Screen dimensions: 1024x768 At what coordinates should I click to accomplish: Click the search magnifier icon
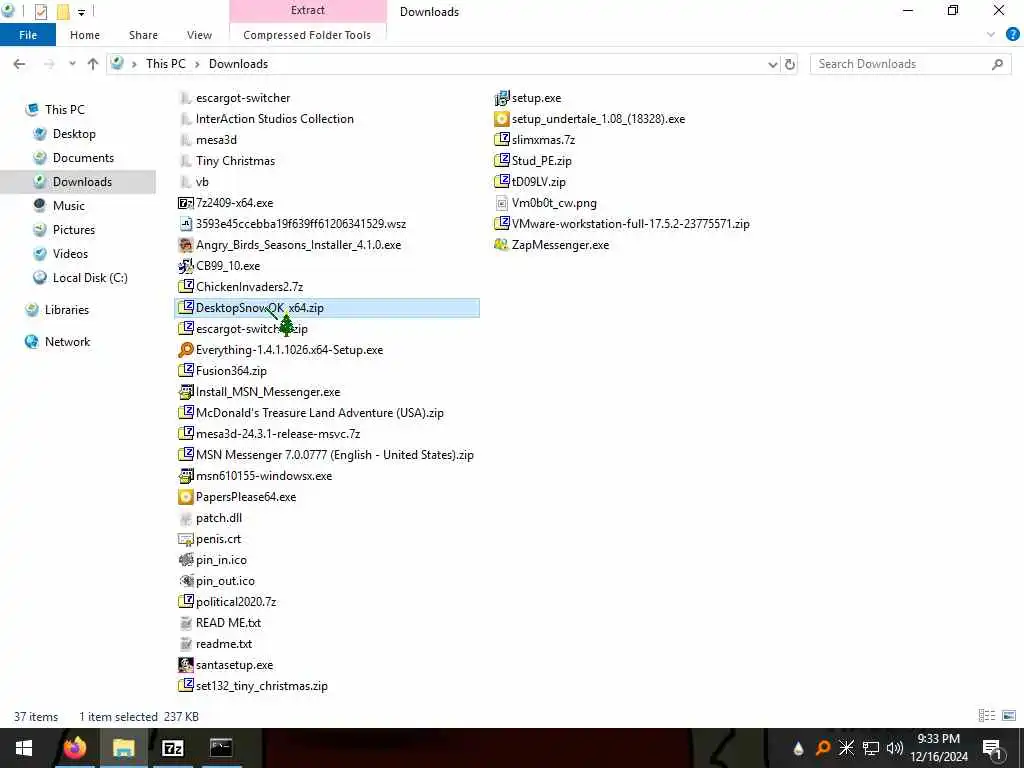(997, 64)
